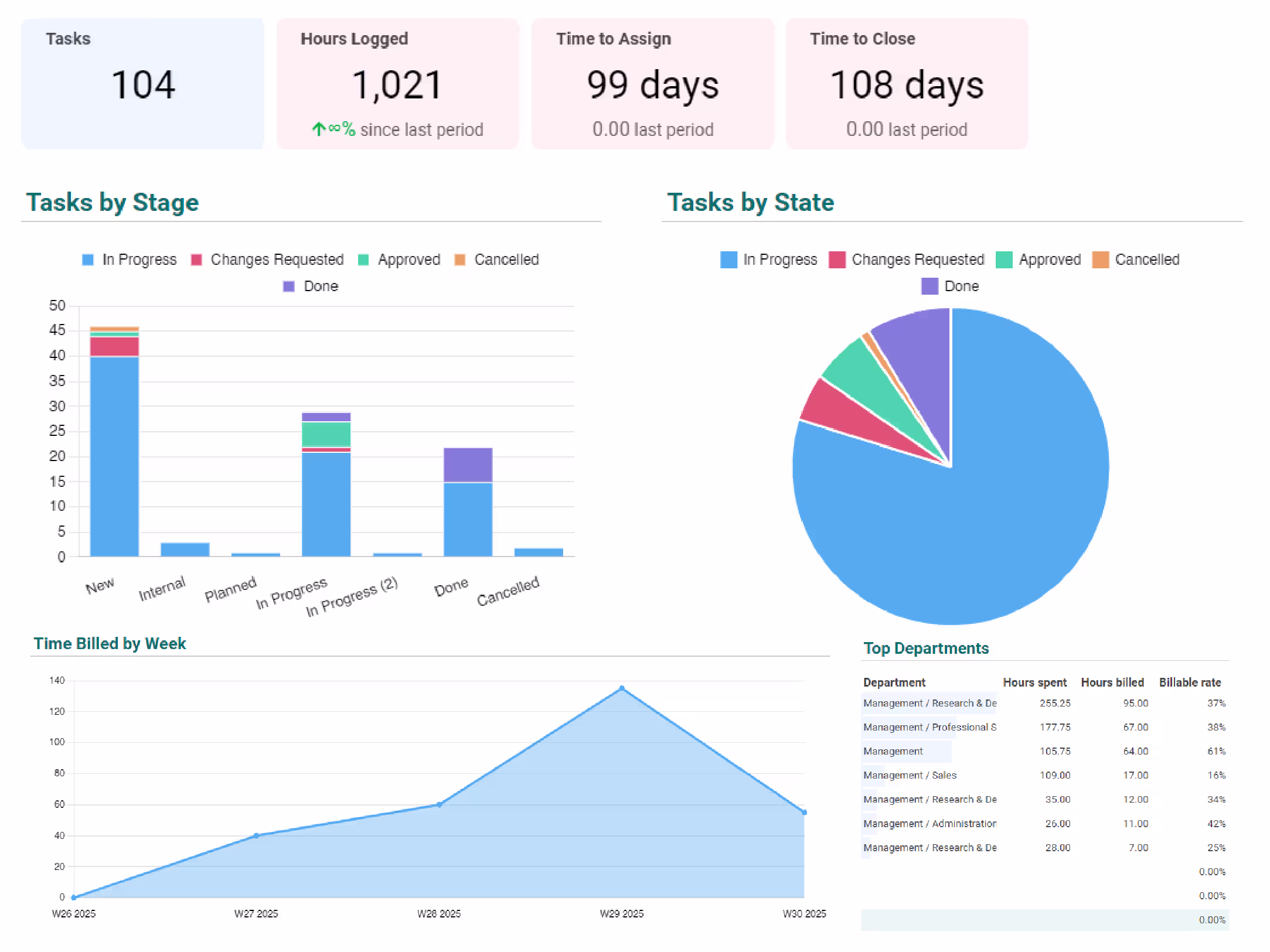Screen dimensions: 1270x952
Task: Click the Time to Assign card
Action: click(652, 83)
